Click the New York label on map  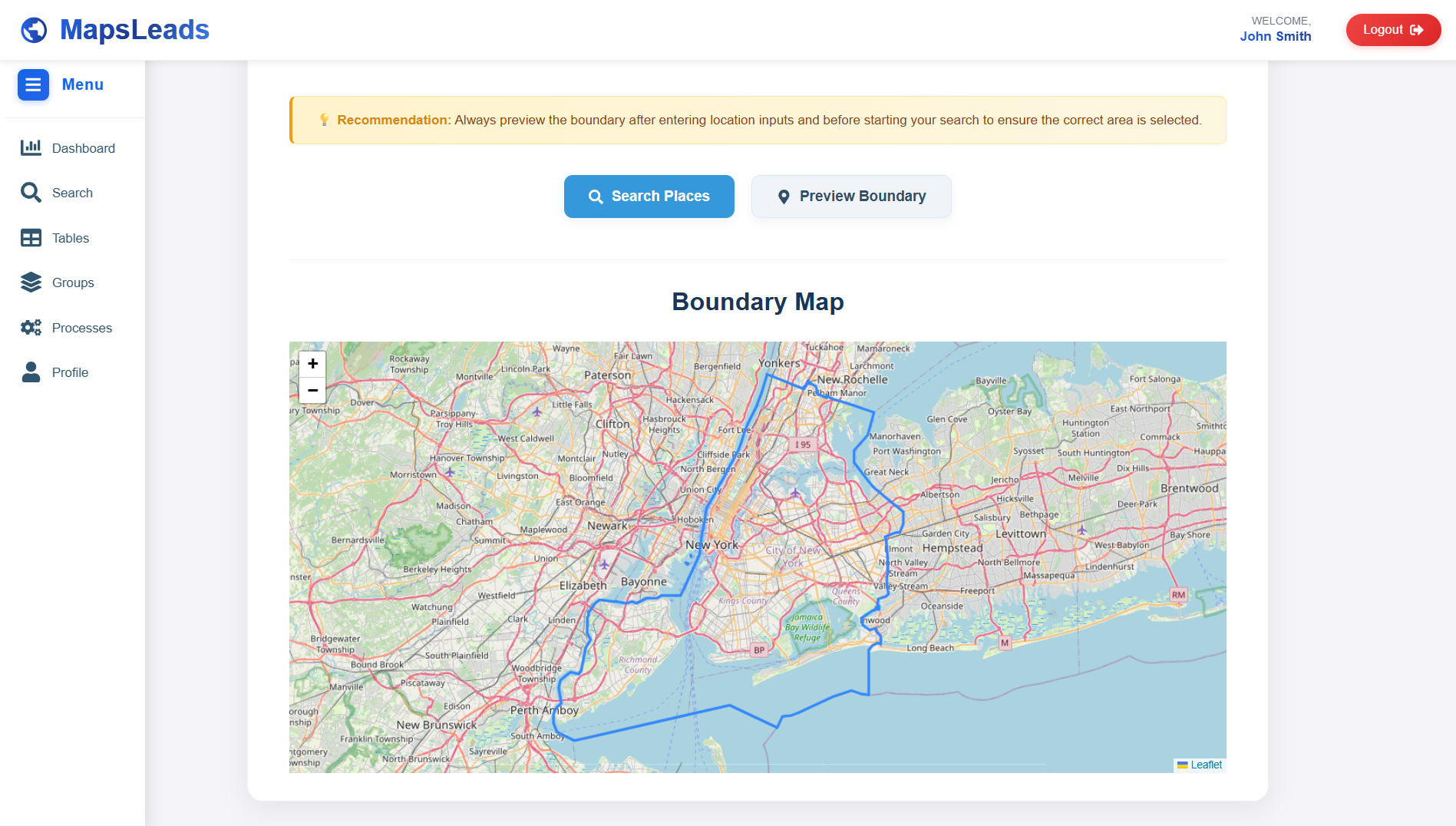(x=711, y=545)
